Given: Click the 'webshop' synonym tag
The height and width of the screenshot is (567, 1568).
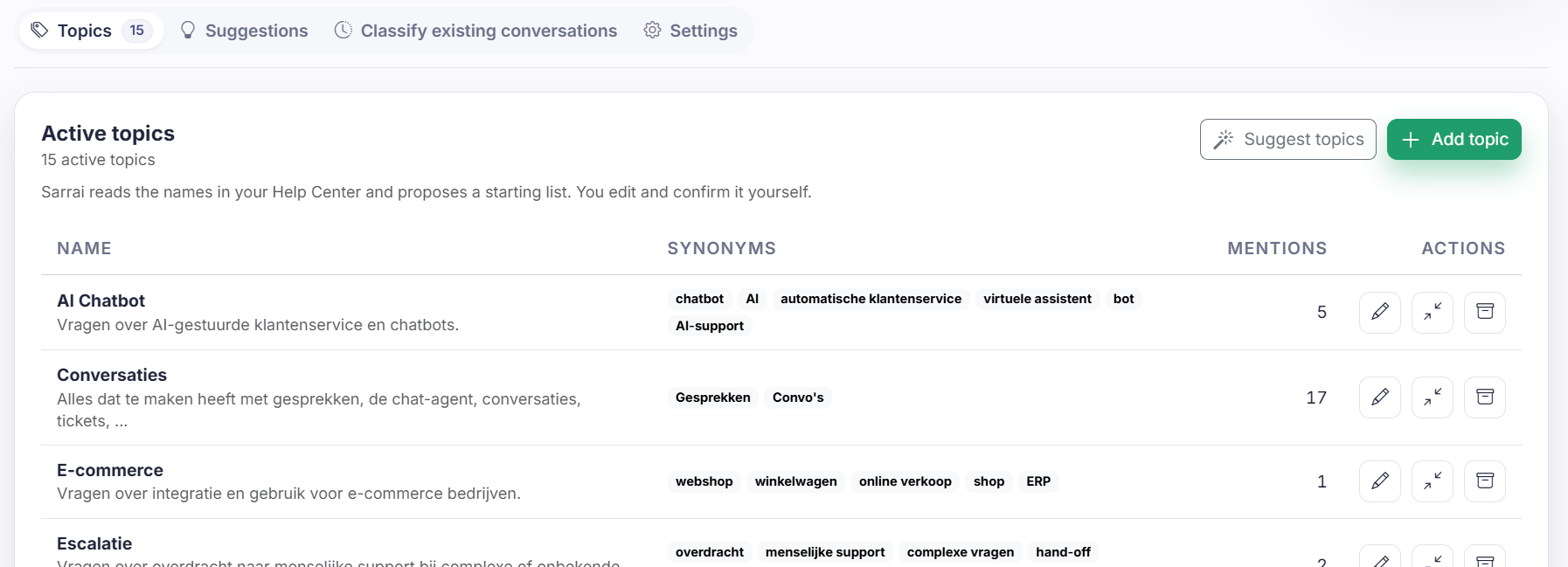Looking at the screenshot, I should (x=704, y=481).
